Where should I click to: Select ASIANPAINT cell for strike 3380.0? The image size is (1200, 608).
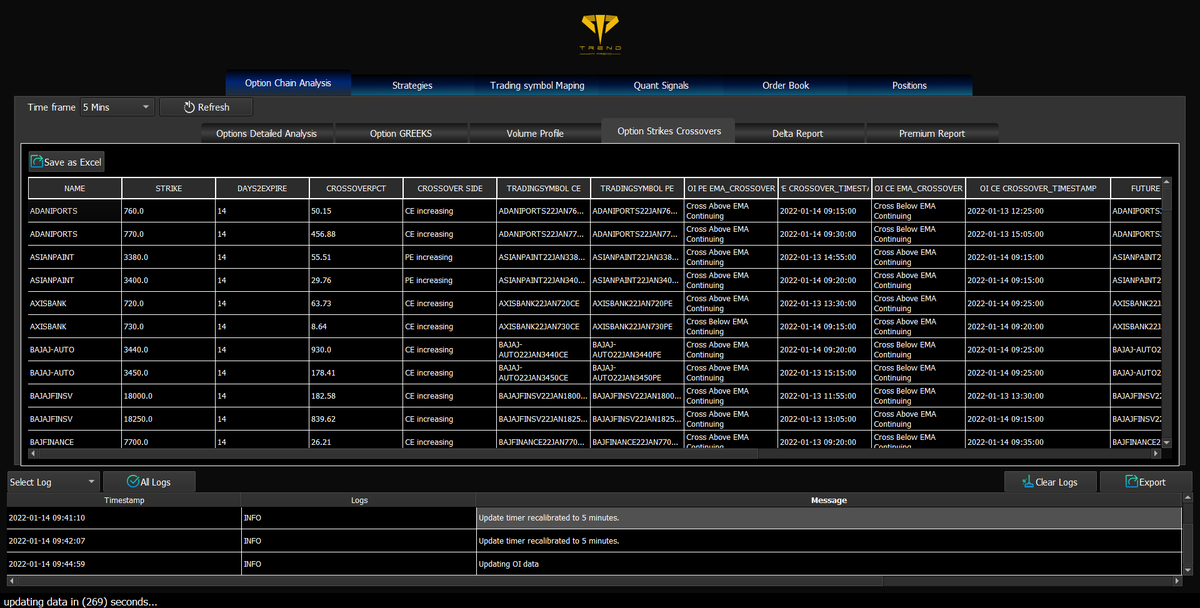pos(75,257)
